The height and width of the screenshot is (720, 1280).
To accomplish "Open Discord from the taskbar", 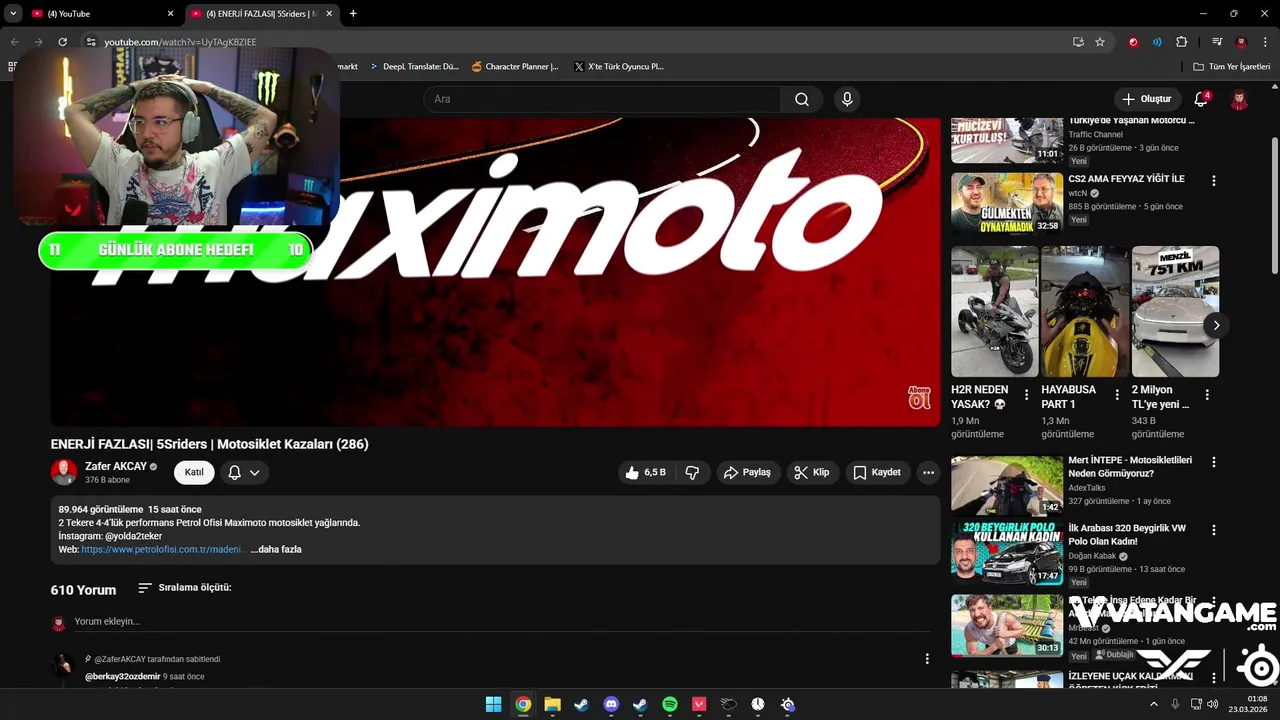I will coord(611,704).
